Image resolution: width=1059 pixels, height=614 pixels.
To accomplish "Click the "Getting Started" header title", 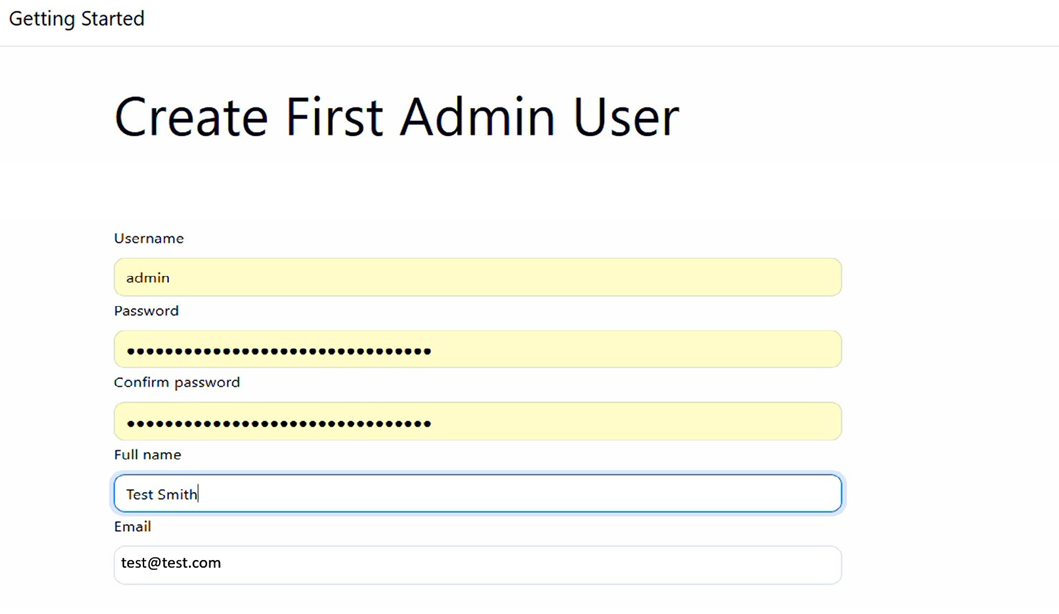I will pyautogui.click(x=76, y=19).
